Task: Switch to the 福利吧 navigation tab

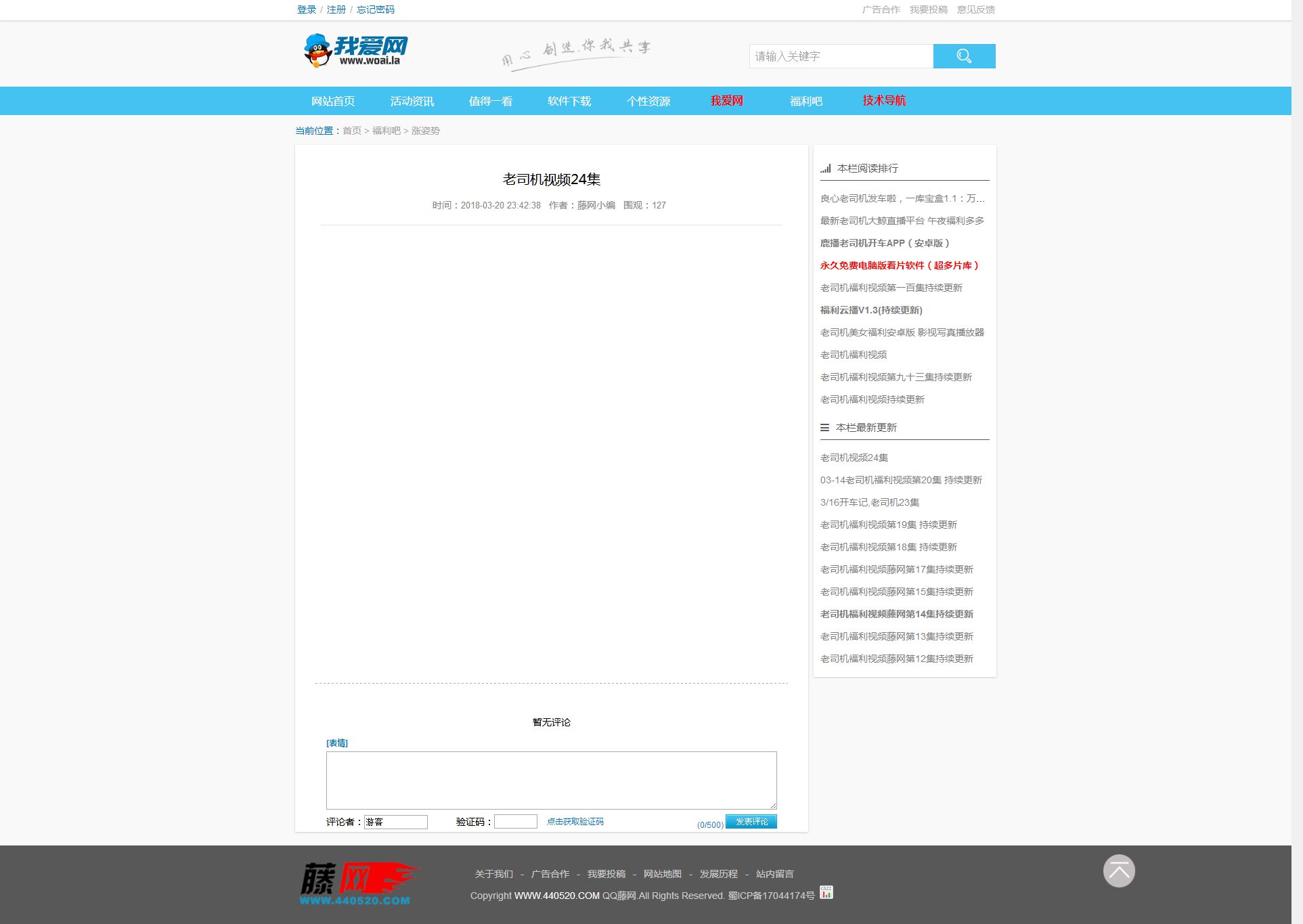Action: click(806, 100)
